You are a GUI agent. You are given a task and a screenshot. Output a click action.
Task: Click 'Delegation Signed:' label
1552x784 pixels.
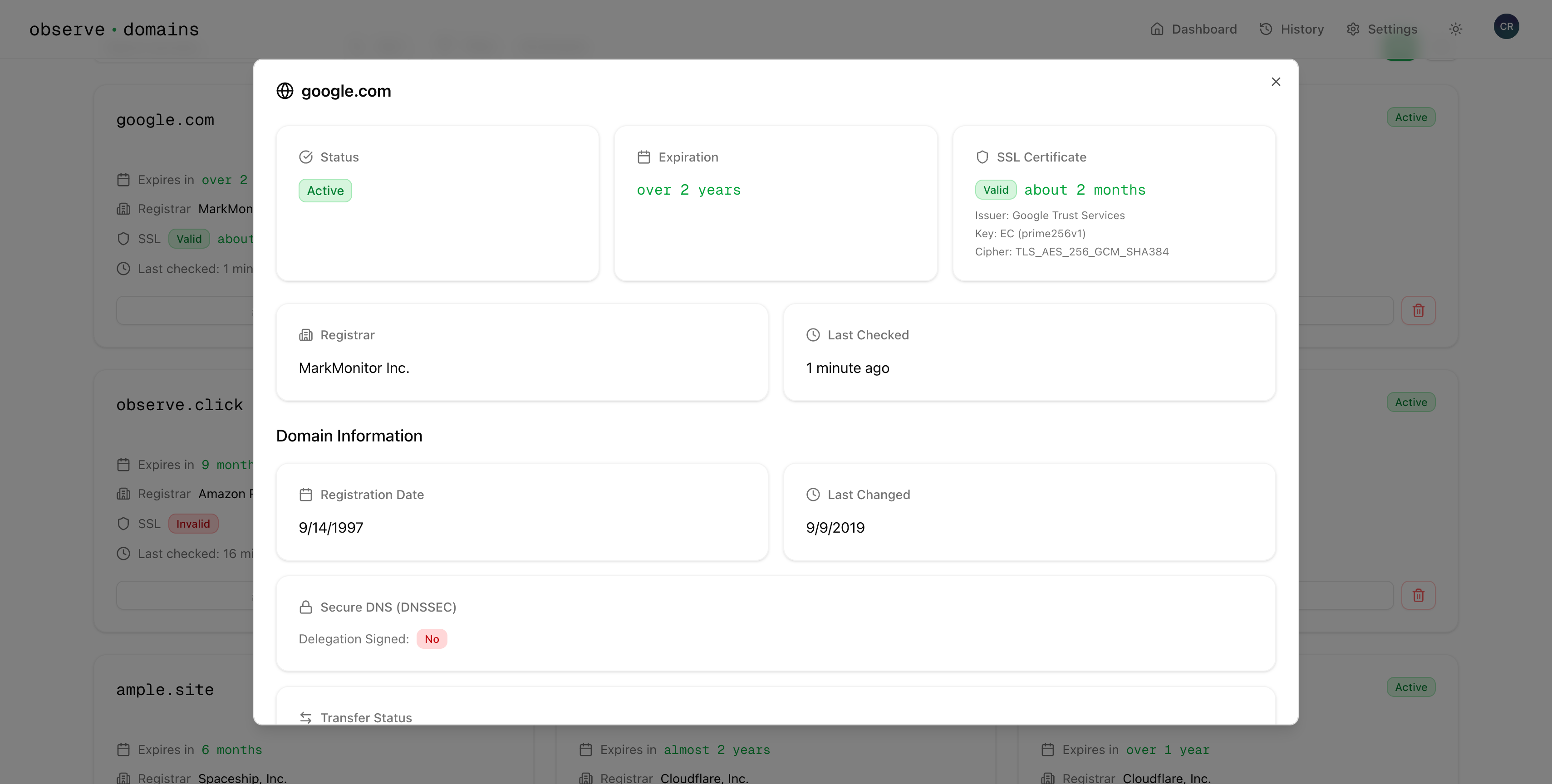tap(354, 639)
